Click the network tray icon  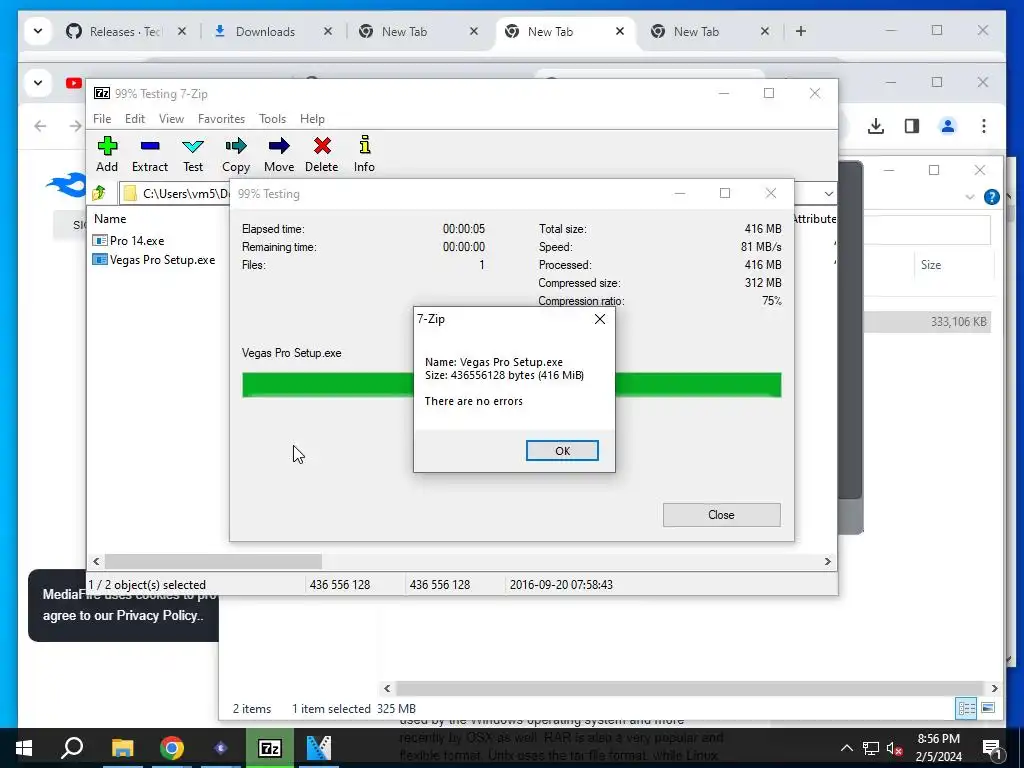pos(871,748)
